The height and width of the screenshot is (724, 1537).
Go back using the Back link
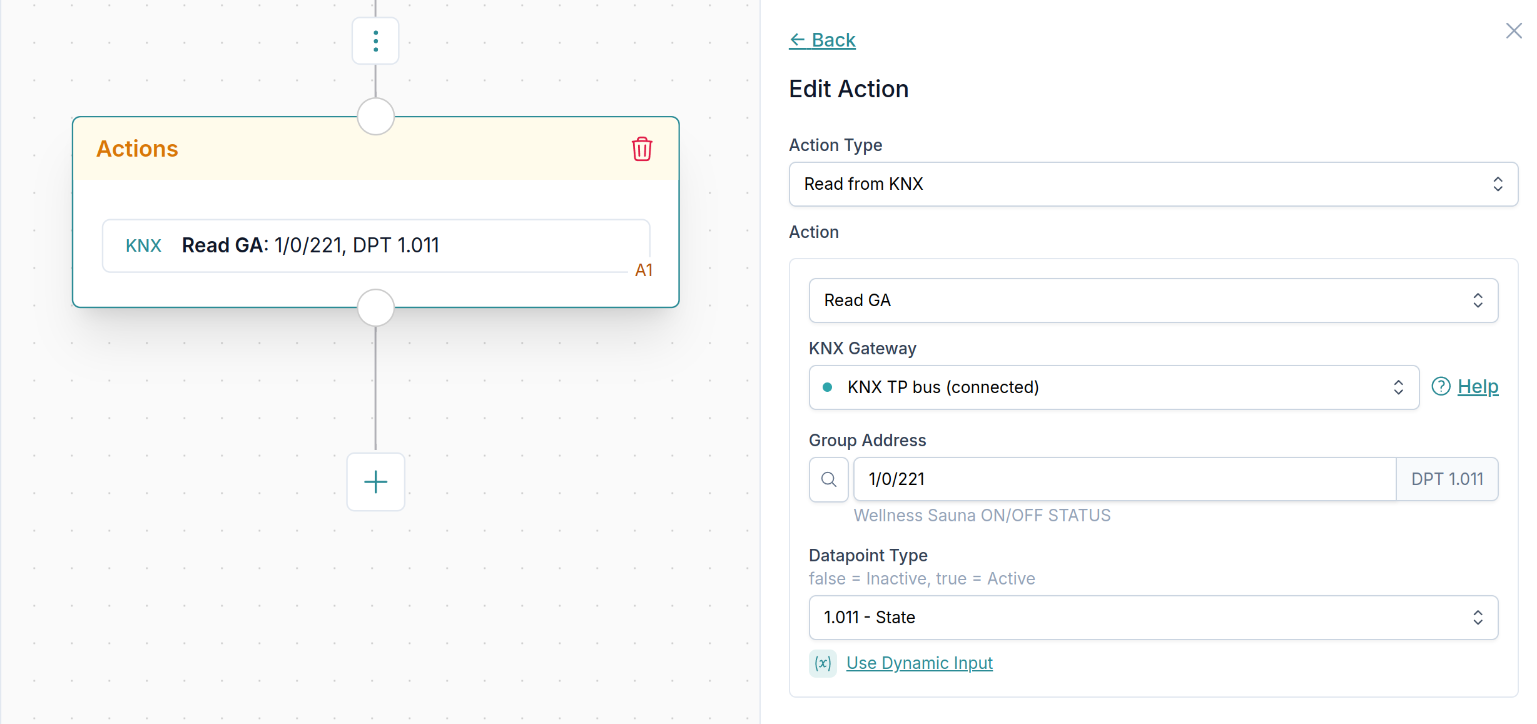point(822,40)
